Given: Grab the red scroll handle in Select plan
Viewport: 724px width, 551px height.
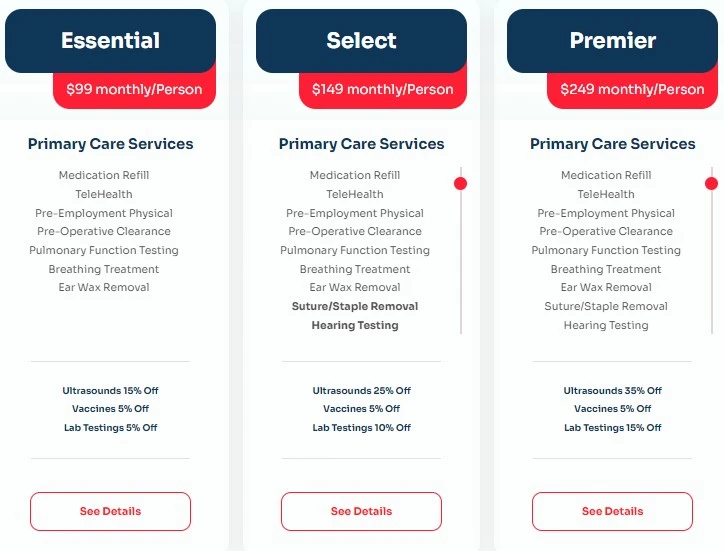Looking at the screenshot, I should click(x=460, y=183).
